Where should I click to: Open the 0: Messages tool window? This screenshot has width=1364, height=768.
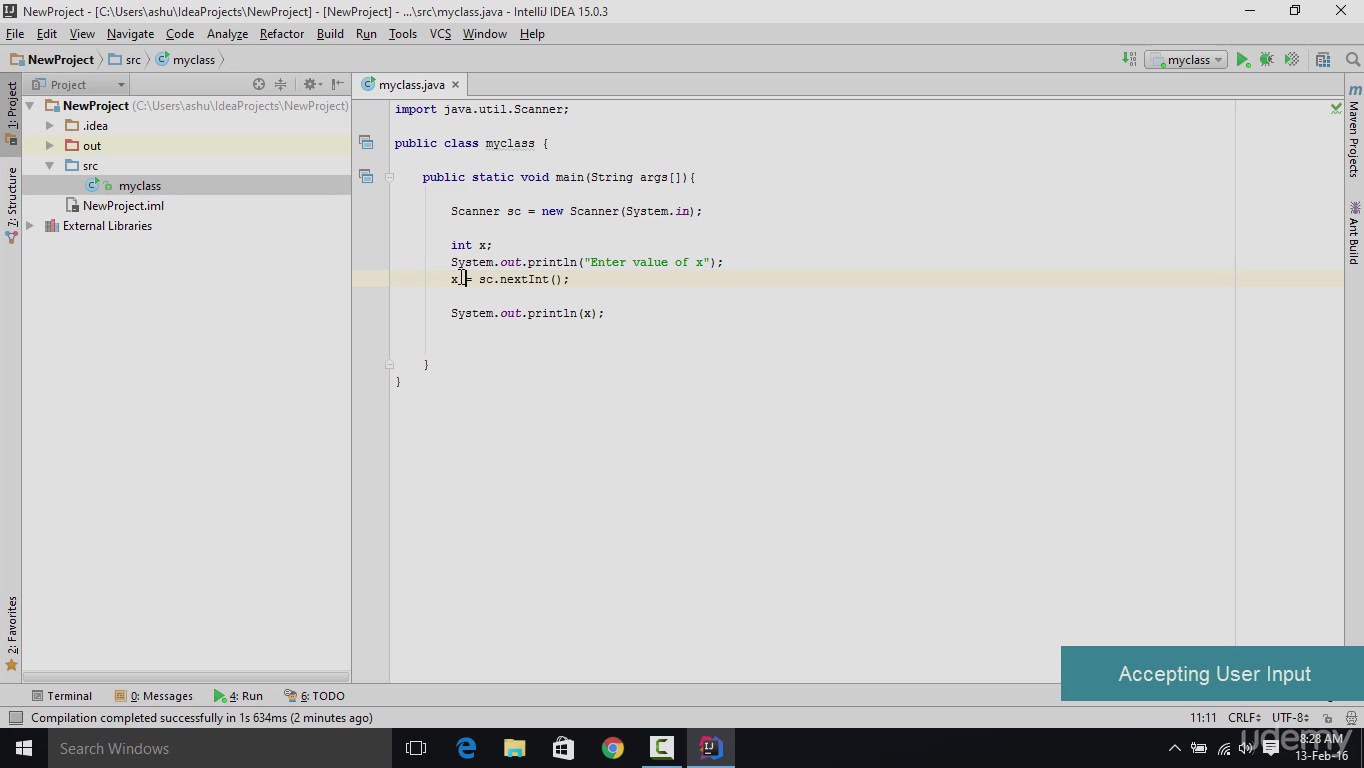[154, 696]
